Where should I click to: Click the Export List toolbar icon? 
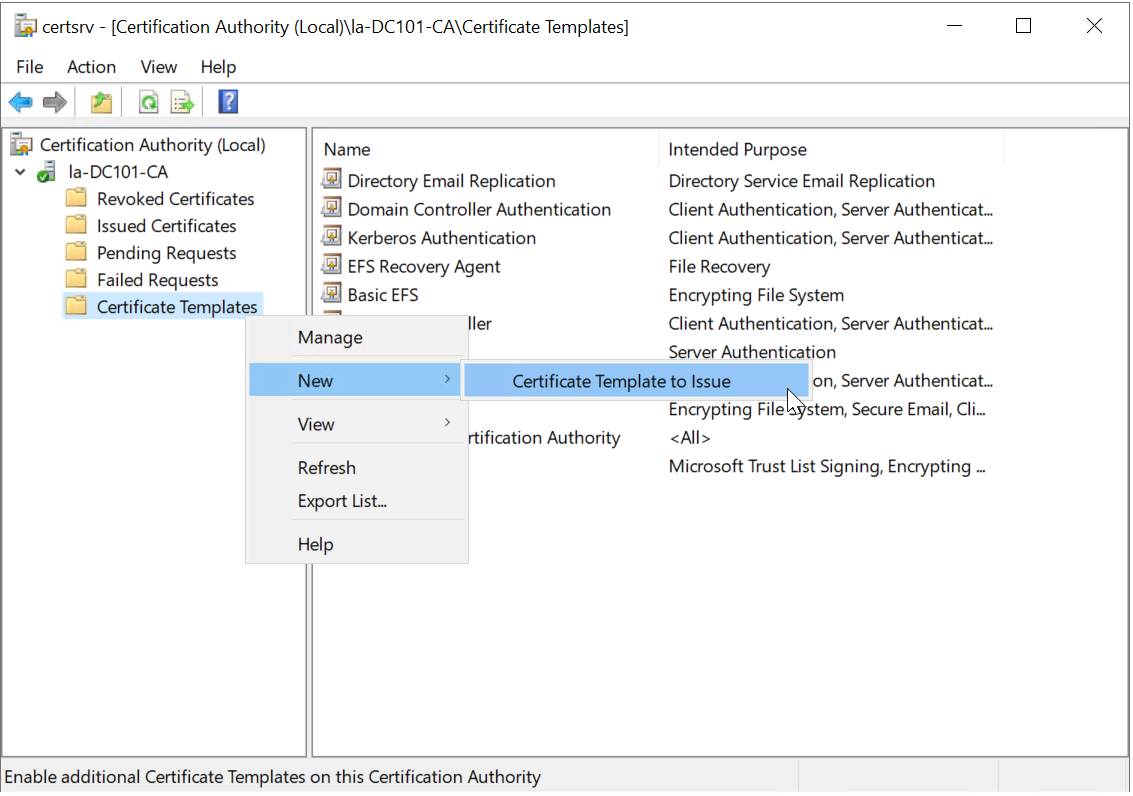click(x=182, y=102)
